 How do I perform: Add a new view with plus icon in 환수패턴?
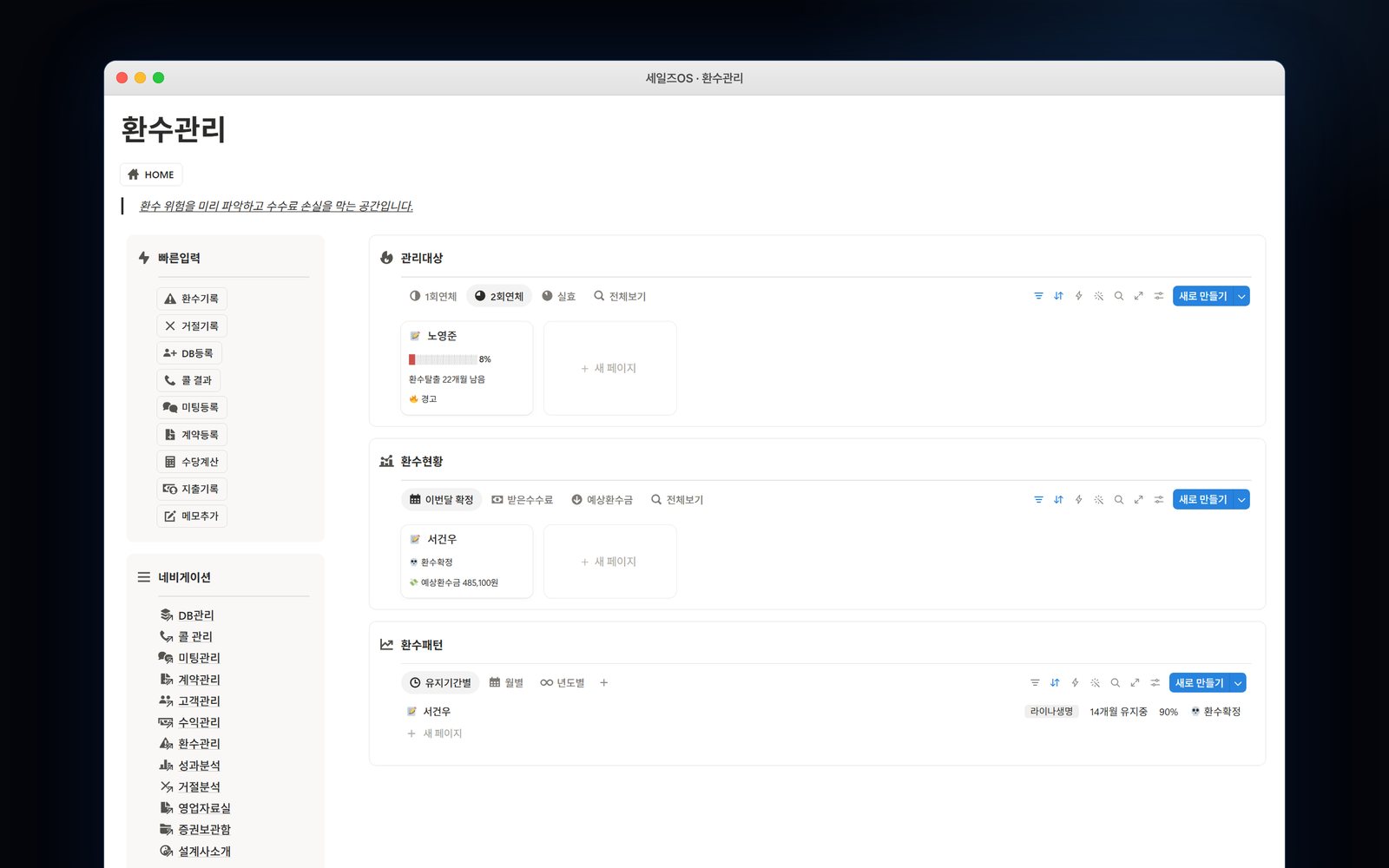(x=604, y=683)
